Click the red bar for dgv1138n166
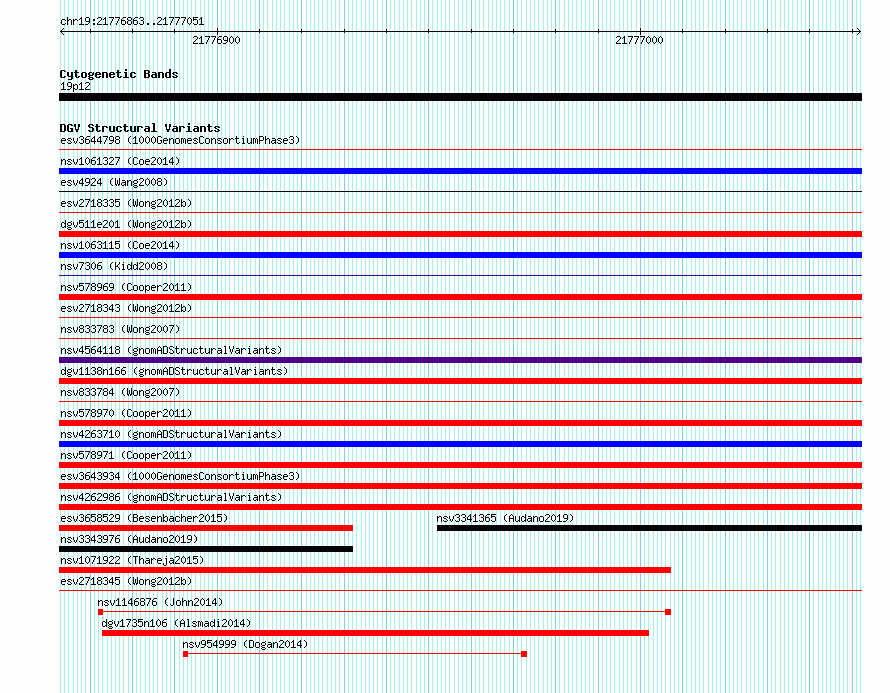The image size is (890, 693). 460,381
